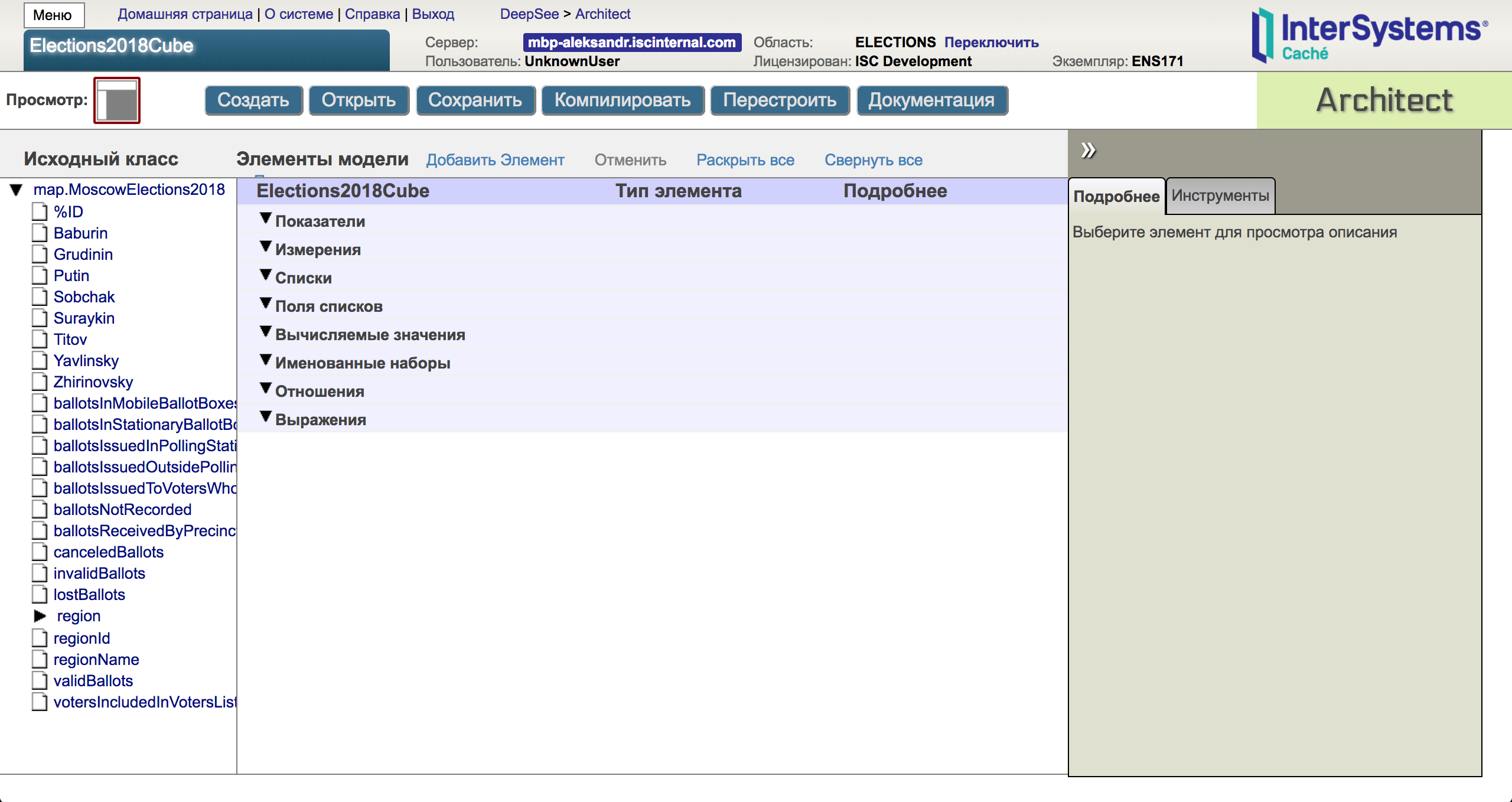
Task: Click the region tree expander
Action: [37, 616]
